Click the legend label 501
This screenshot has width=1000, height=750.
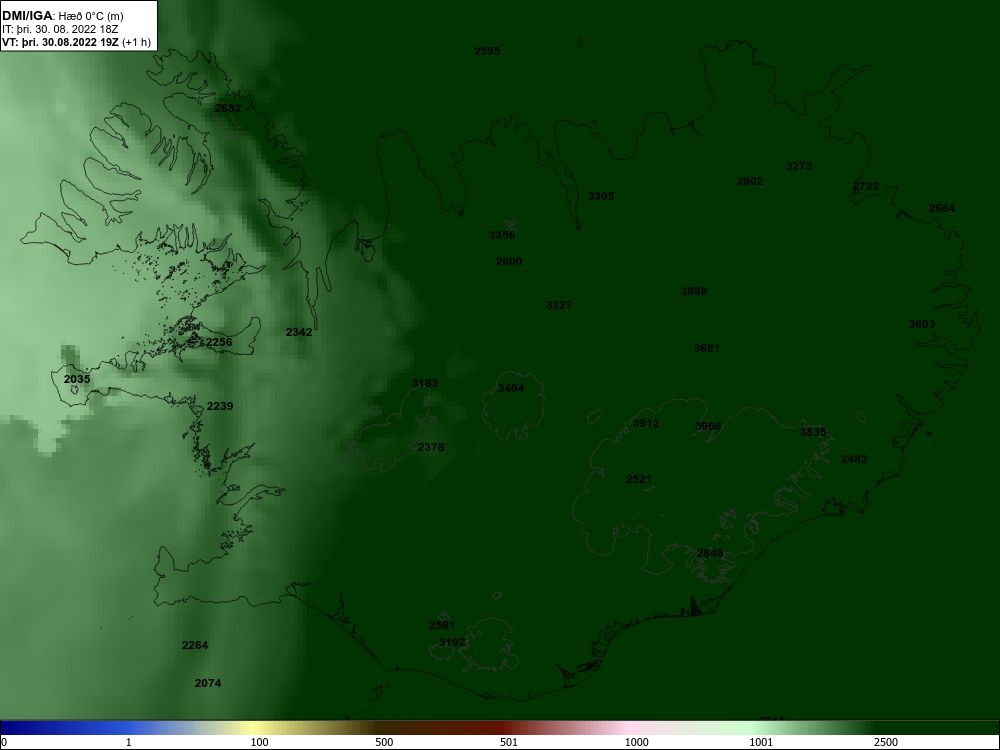pyautogui.click(x=509, y=742)
